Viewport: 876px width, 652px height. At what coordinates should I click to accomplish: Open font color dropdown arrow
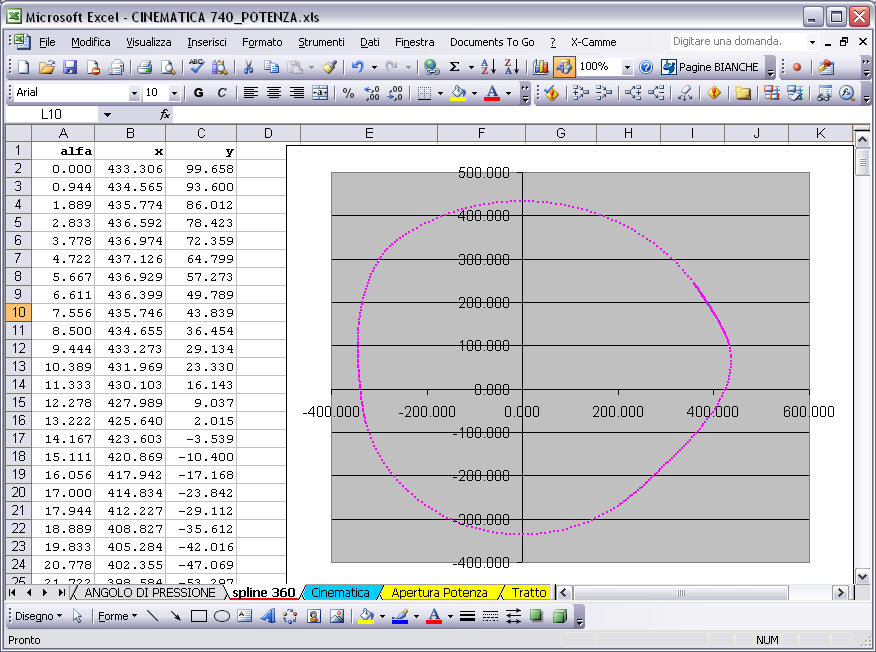point(508,93)
